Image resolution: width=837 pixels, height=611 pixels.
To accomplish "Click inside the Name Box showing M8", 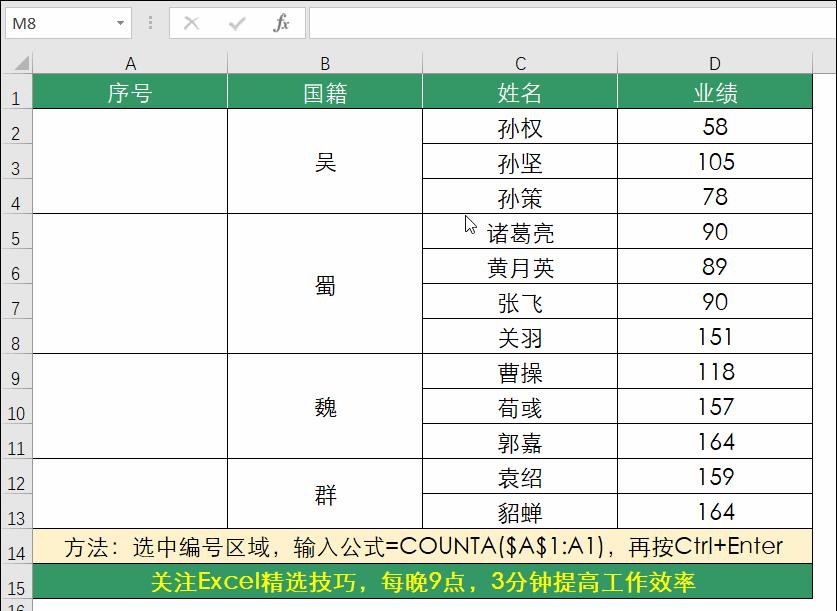I will (x=55, y=23).
